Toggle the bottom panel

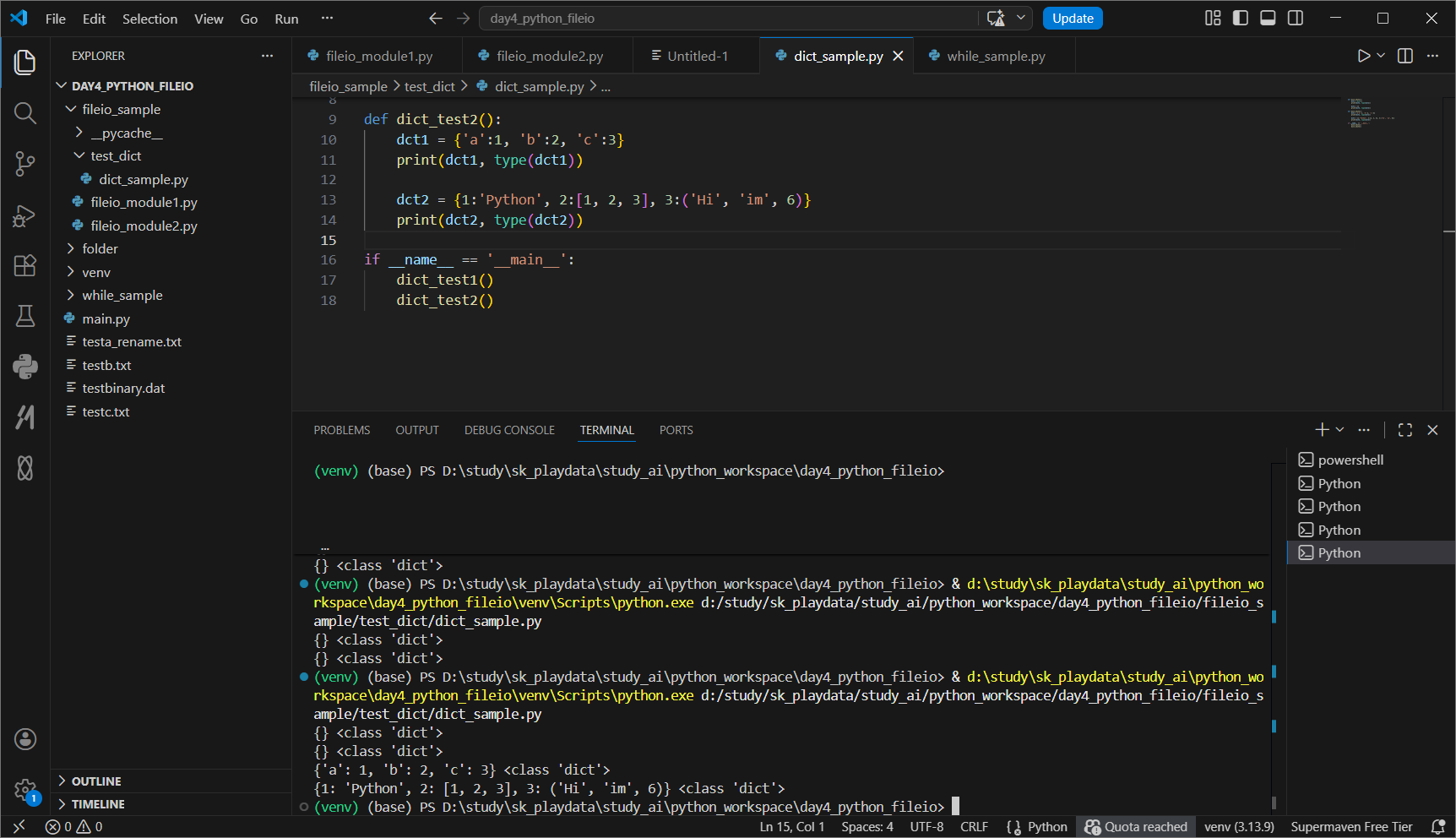click(1268, 18)
